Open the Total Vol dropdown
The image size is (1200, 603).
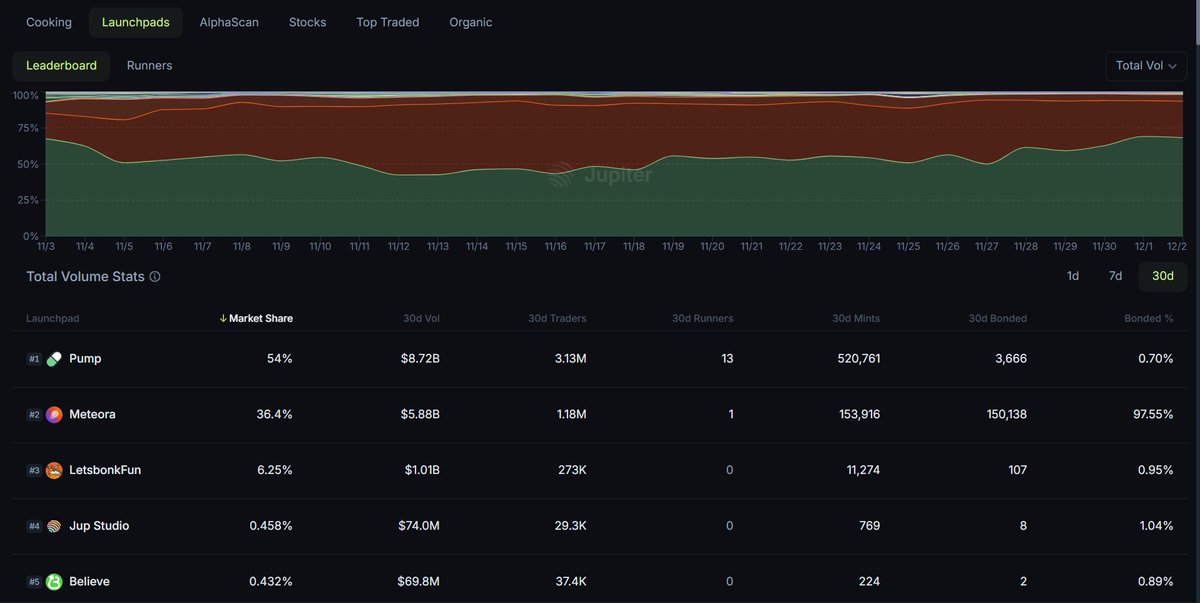1146,64
